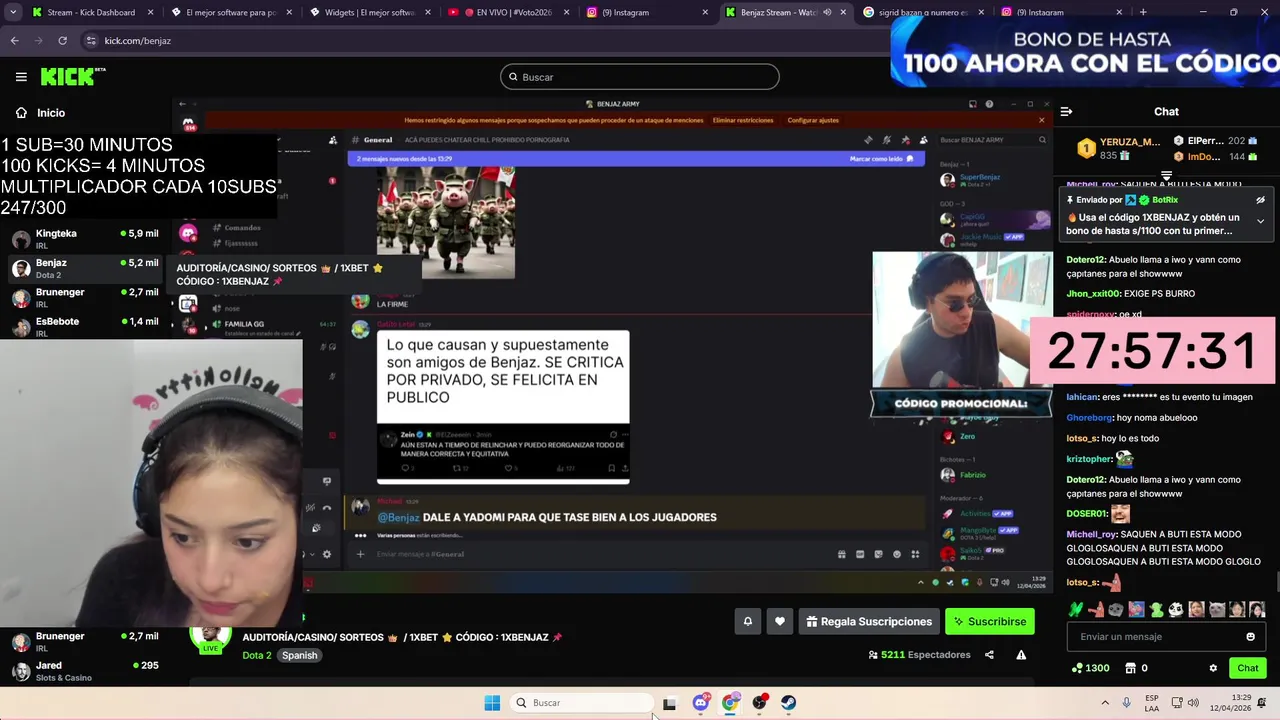This screenshot has width=1280, height=720.
Task: Click Regala Suscripciones button
Action: [x=869, y=621]
